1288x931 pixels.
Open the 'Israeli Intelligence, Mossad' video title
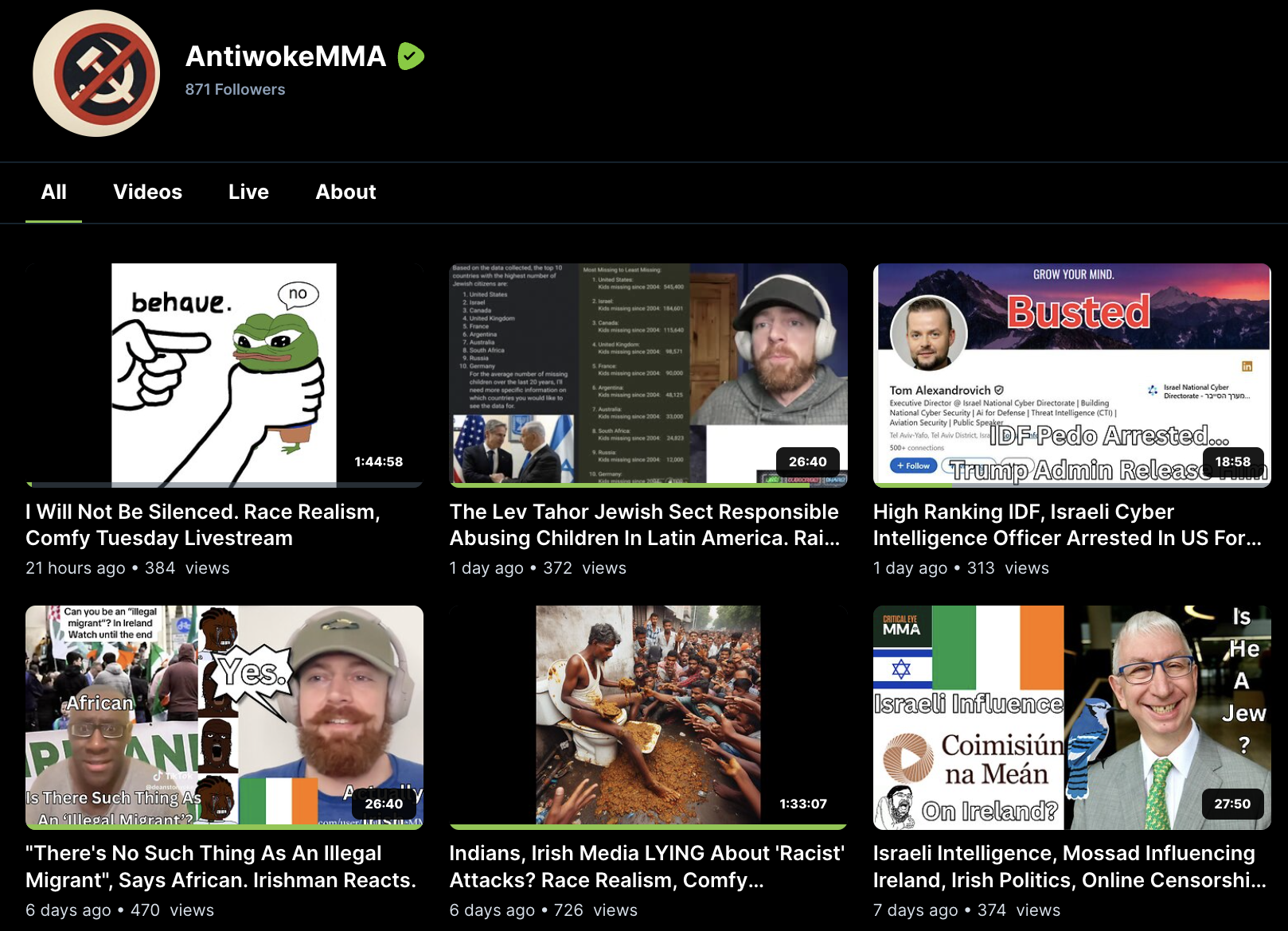1070,867
